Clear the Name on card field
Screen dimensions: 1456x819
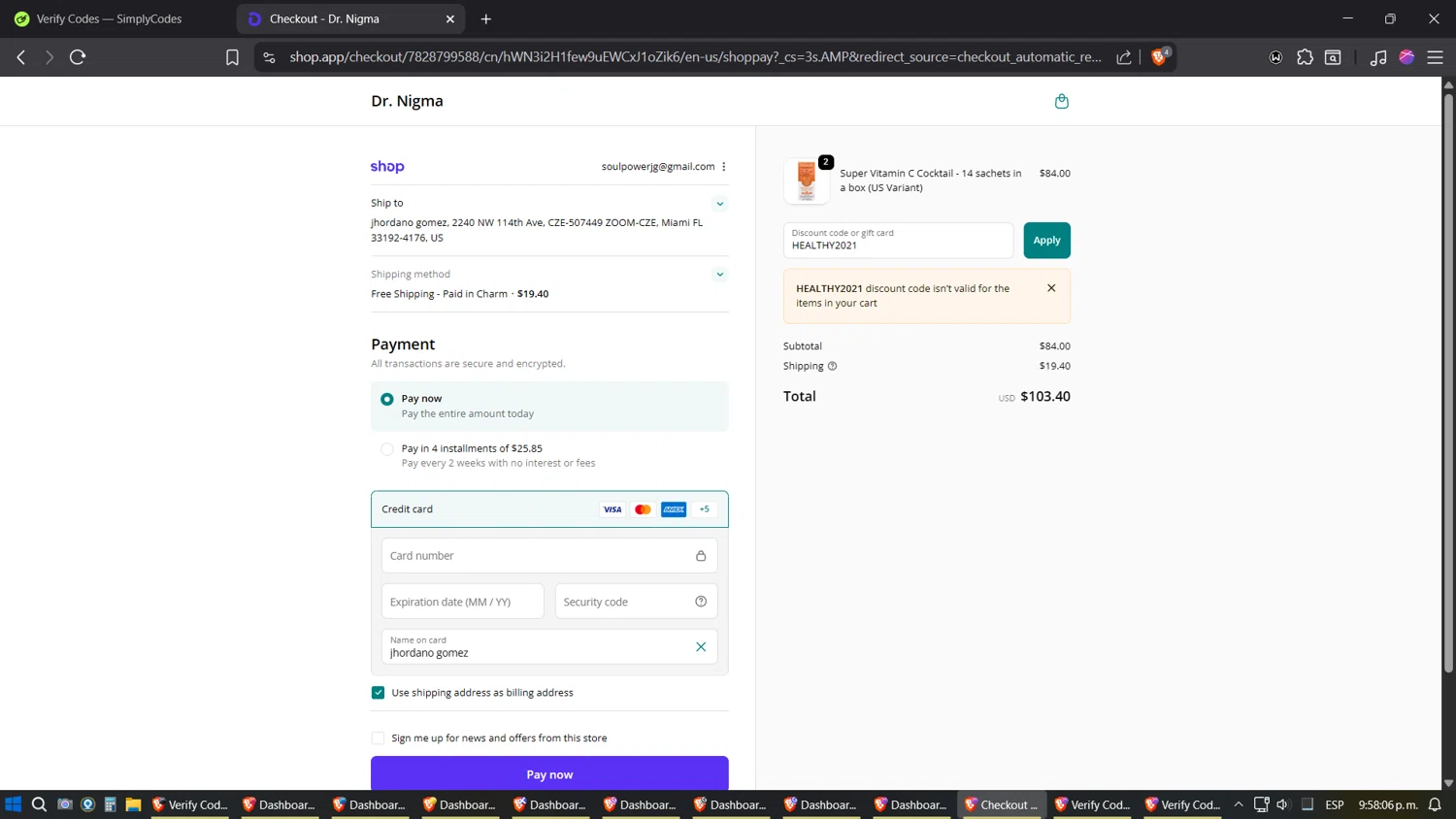click(x=701, y=647)
